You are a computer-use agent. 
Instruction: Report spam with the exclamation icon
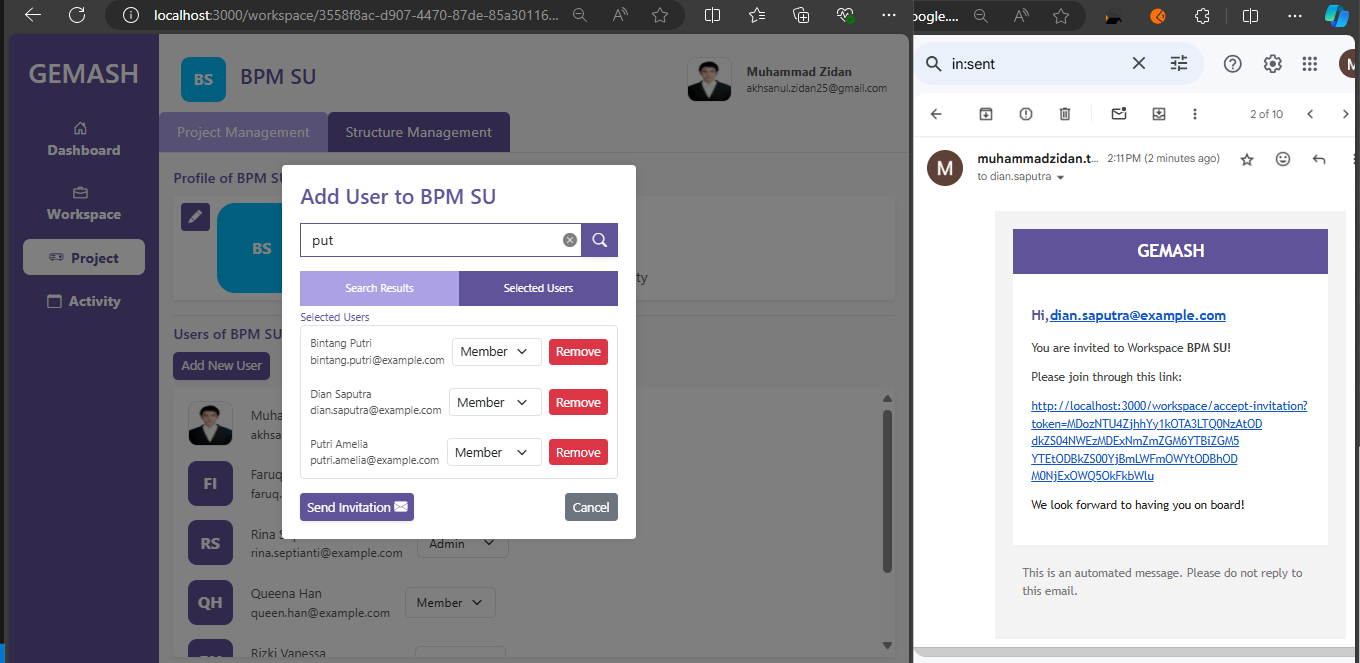(x=1026, y=114)
